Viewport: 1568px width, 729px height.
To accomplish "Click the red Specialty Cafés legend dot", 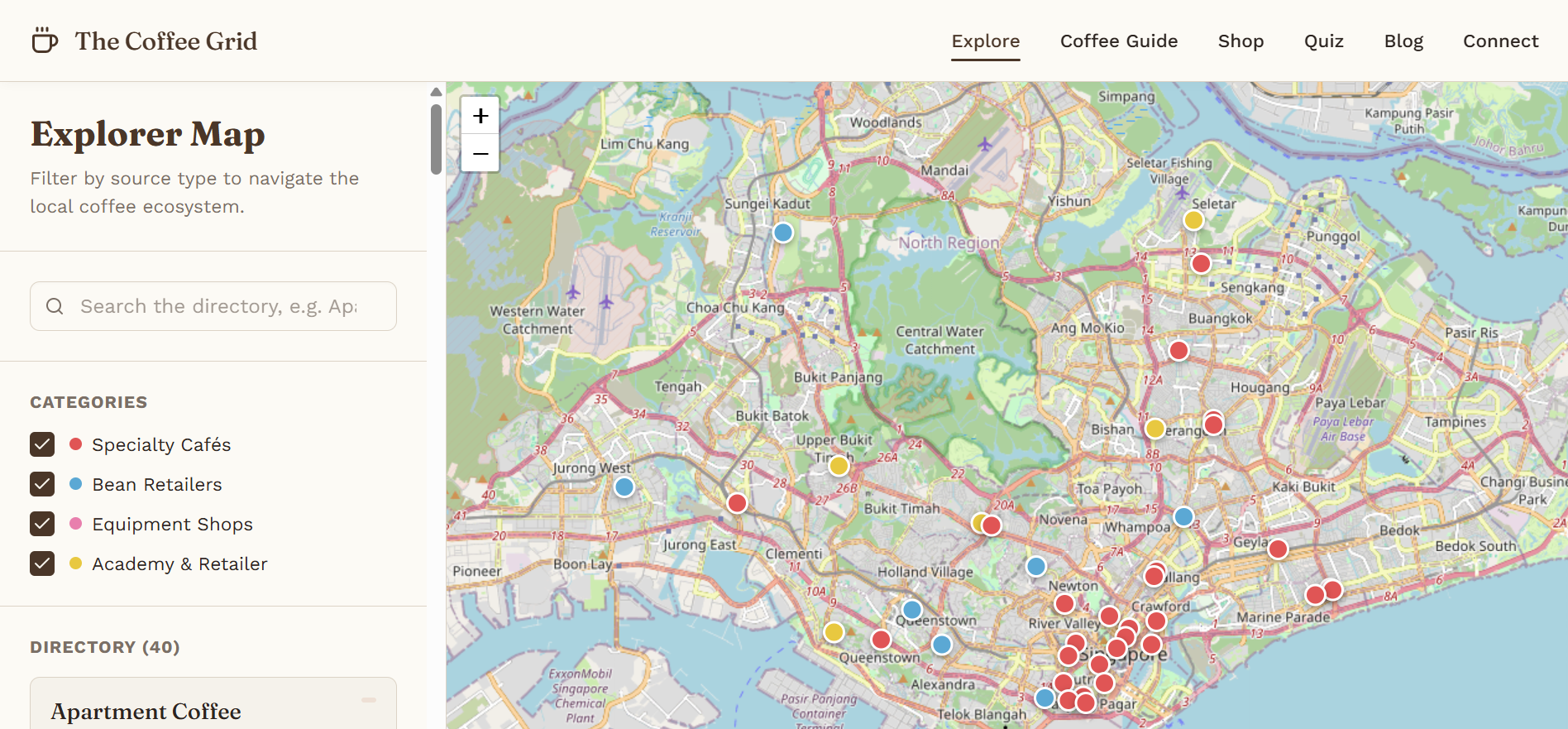I will point(76,444).
